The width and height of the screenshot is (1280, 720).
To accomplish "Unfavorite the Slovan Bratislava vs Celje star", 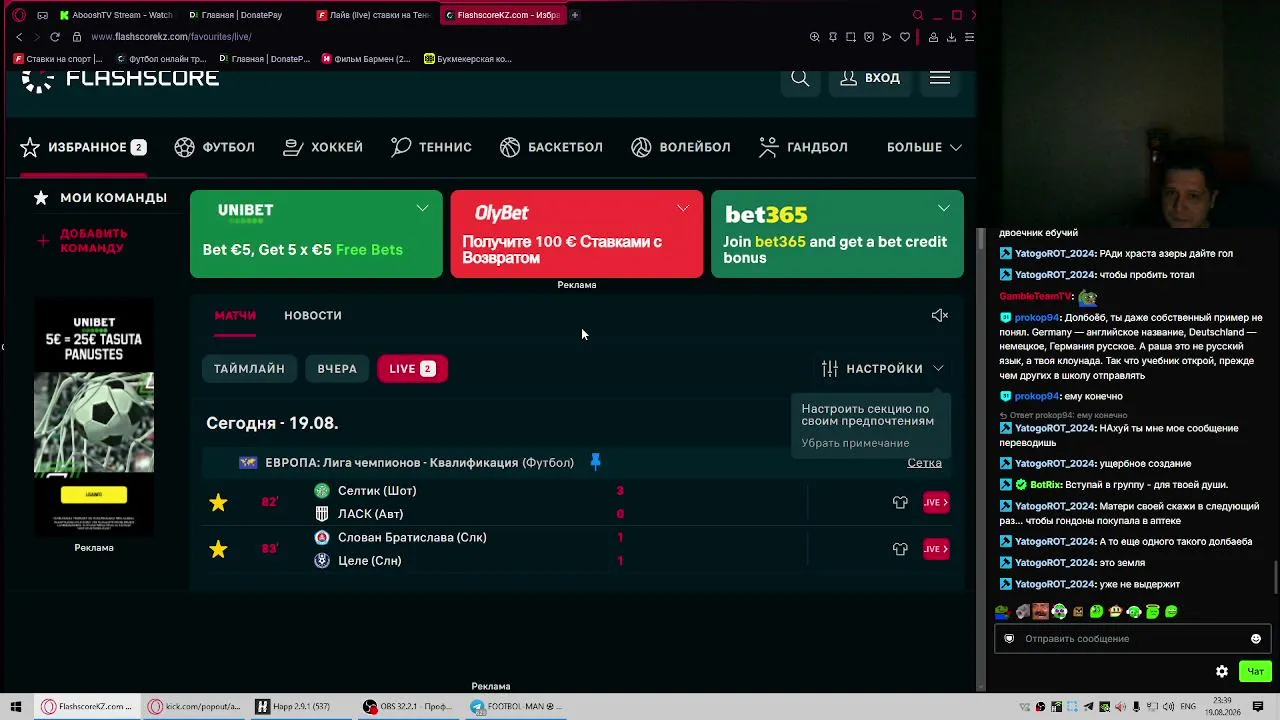I will [x=218, y=549].
